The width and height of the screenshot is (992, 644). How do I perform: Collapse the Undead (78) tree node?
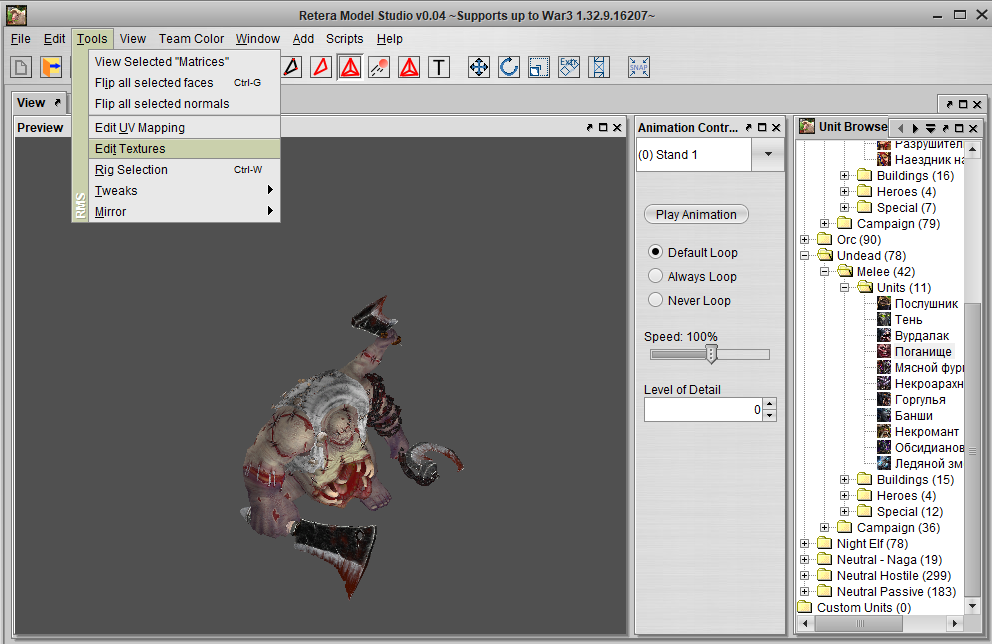(x=805, y=256)
